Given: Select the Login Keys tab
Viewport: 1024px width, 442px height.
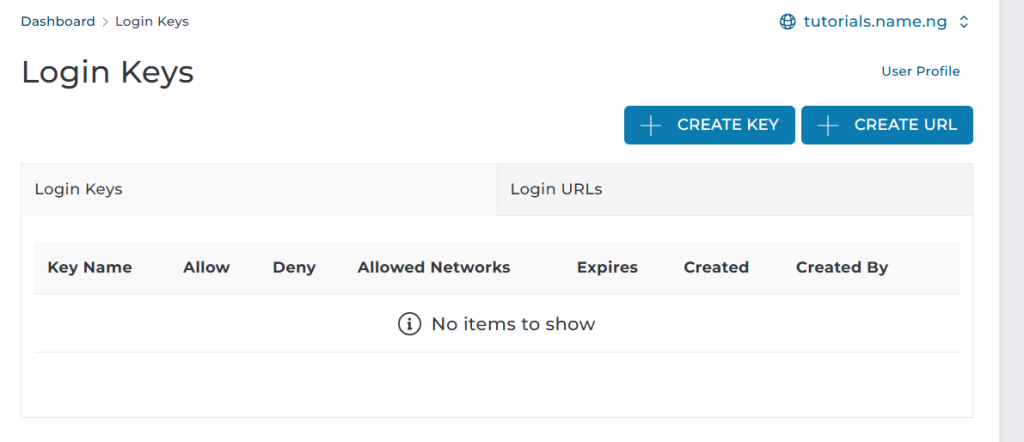Looking at the screenshot, I should (79, 189).
